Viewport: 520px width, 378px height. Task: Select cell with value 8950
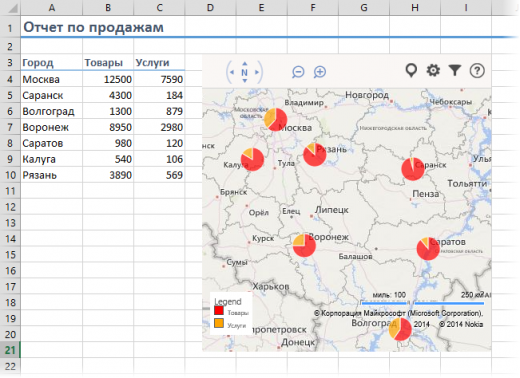pyautogui.click(x=108, y=127)
